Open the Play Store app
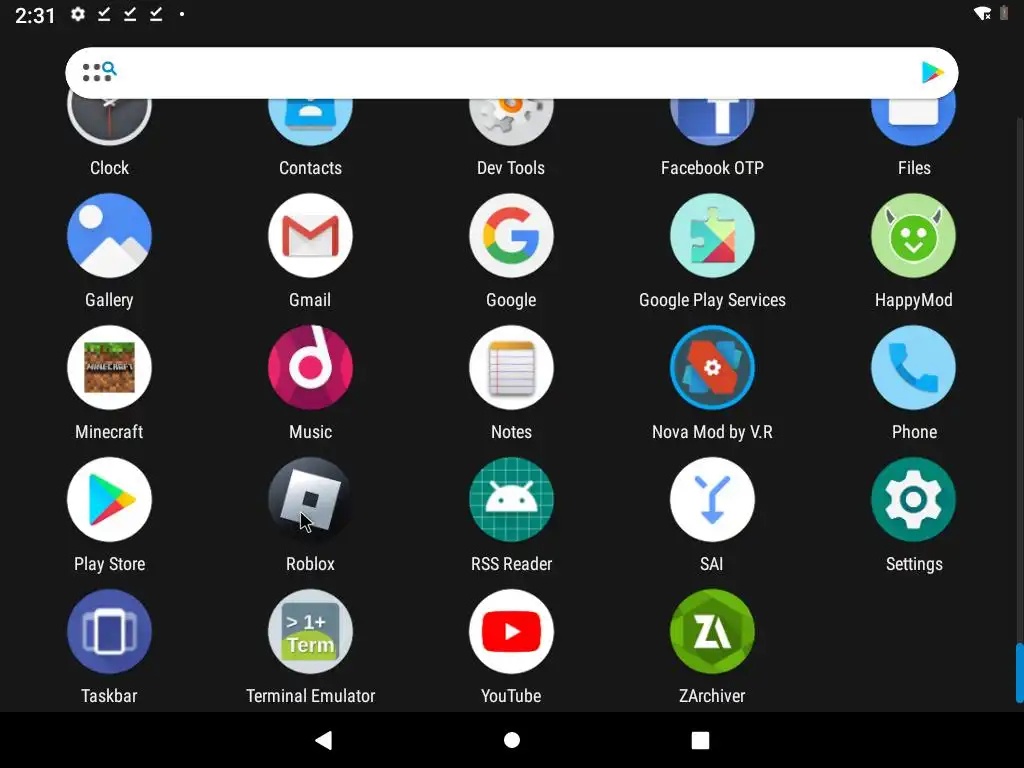 [109, 500]
